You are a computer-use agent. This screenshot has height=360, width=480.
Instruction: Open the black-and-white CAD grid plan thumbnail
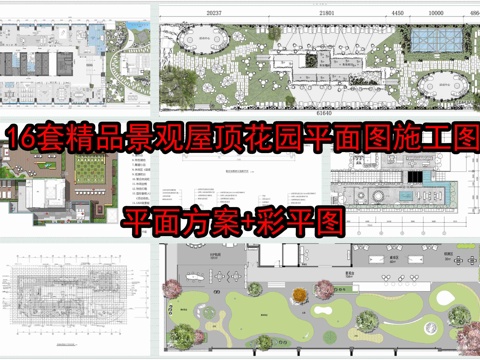[75, 300]
